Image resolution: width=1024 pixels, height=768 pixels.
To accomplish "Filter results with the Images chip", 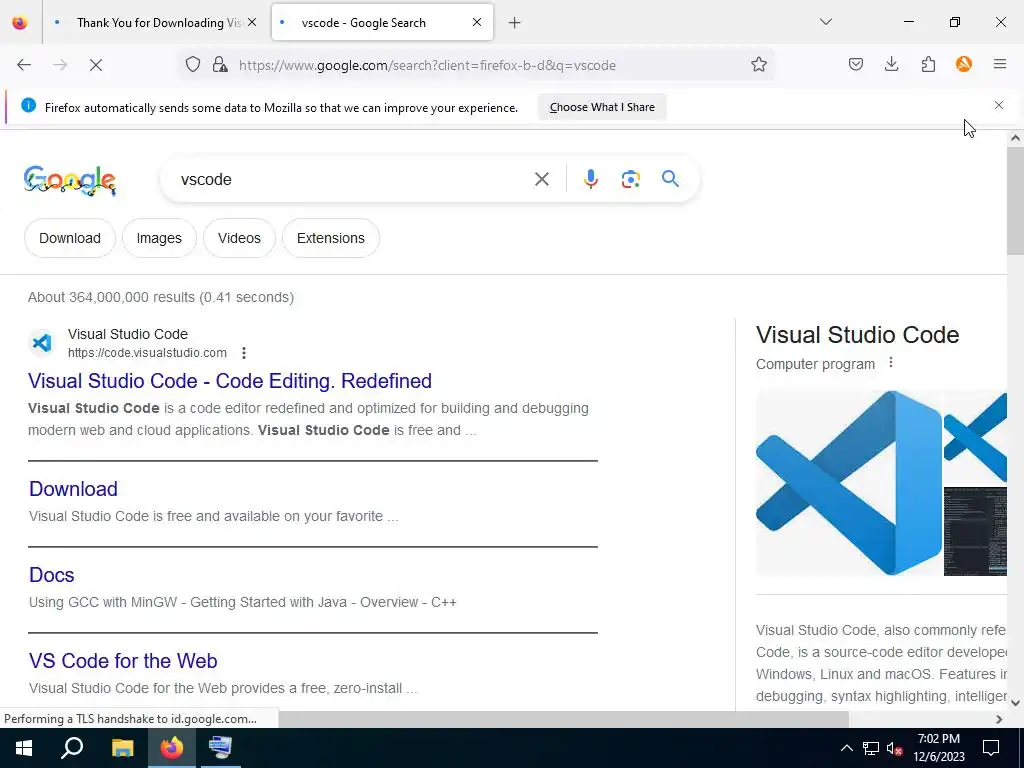I will pyautogui.click(x=159, y=238).
